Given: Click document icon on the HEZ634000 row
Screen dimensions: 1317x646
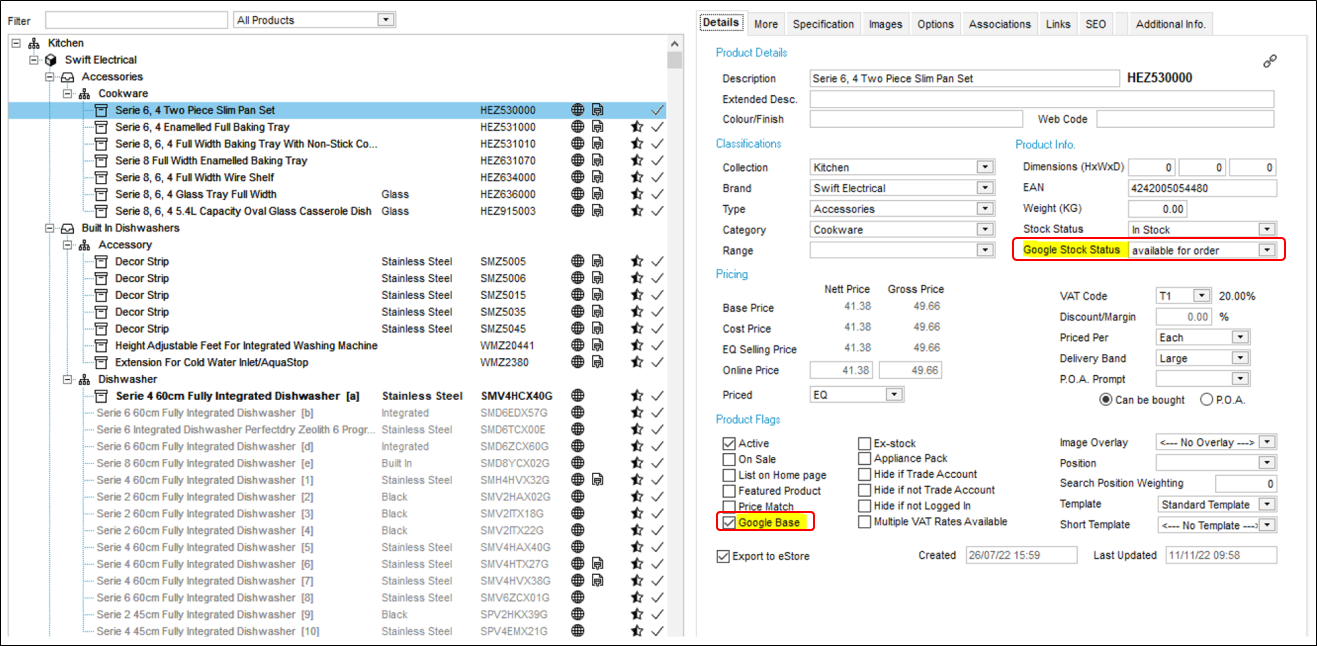Looking at the screenshot, I should tap(597, 178).
